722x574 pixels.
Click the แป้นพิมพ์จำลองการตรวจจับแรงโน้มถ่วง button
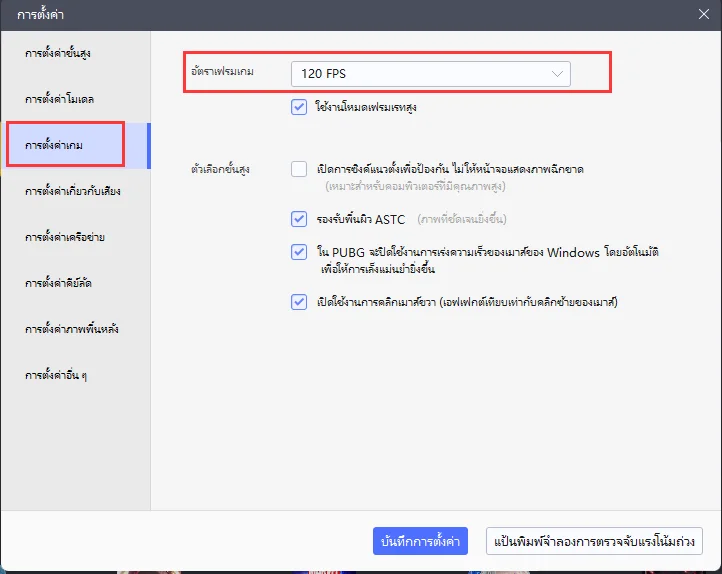click(x=594, y=541)
